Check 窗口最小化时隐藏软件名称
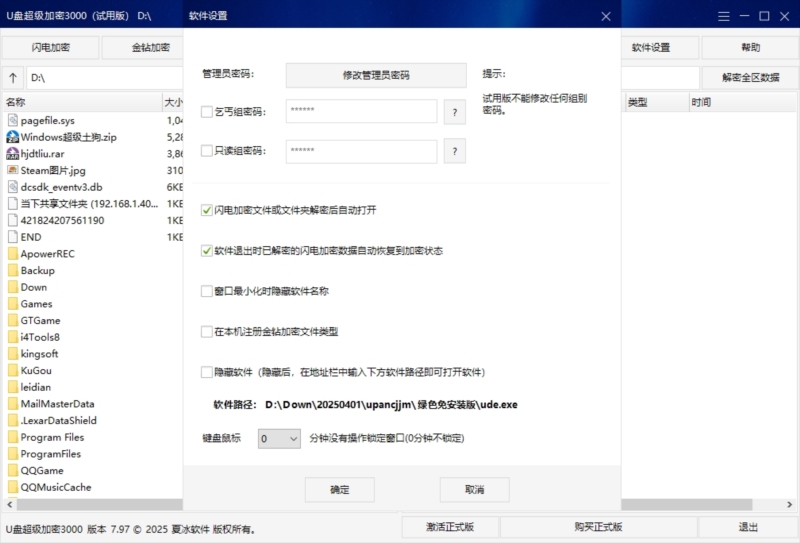This screenshot has height=543, width=800. [207, 291]
